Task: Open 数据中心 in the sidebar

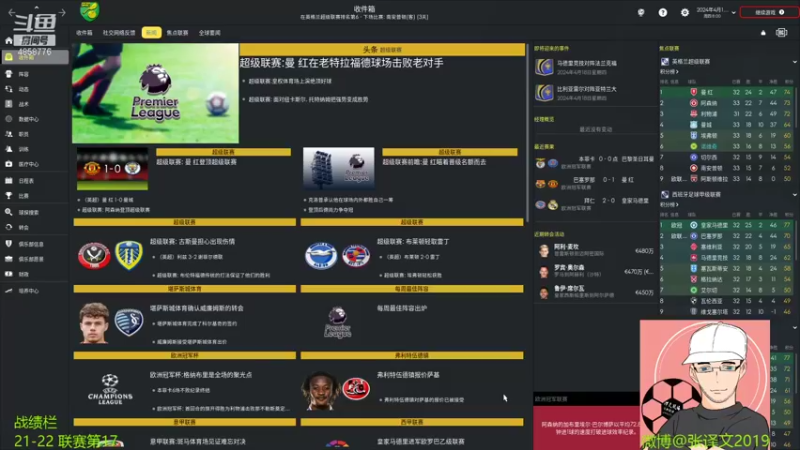Action: tap(35, 119)
